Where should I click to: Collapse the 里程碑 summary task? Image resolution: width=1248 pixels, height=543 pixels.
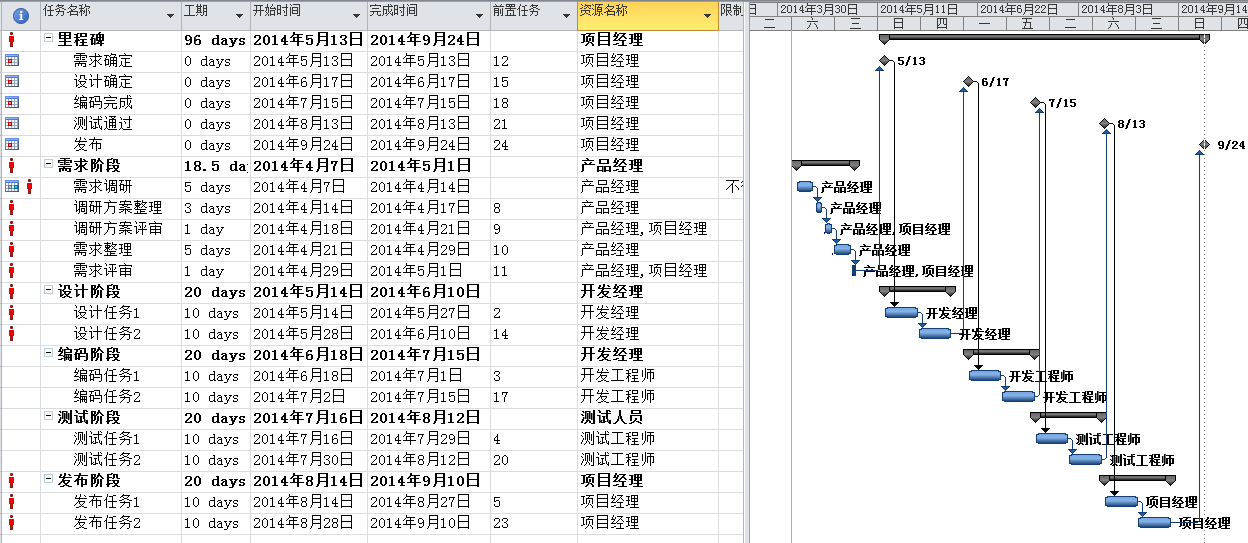[x=49, y=40]
